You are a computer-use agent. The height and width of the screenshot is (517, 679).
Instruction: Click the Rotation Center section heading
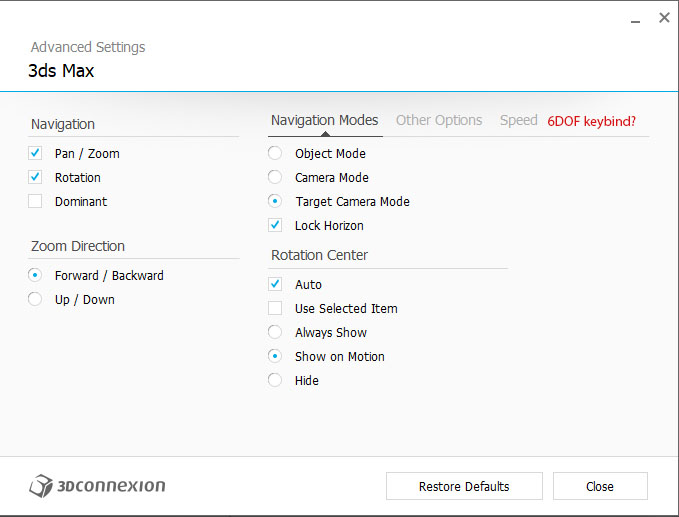[320, 255]
